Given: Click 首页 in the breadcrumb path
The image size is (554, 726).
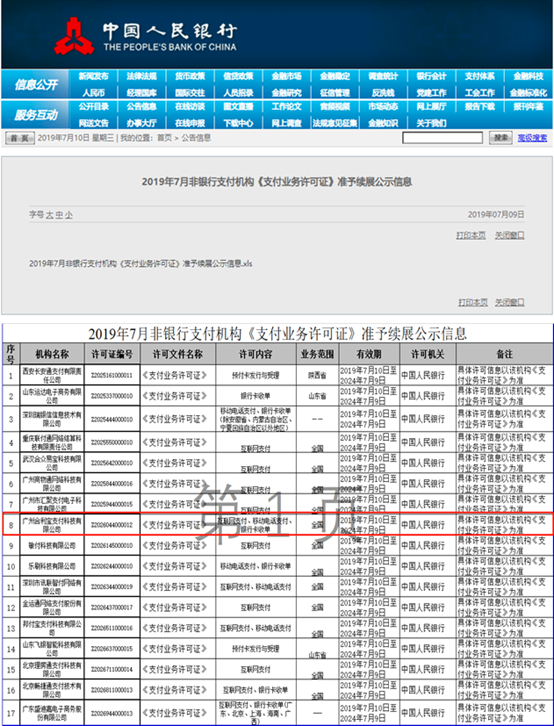Looking at the screenshot, I should 164,138.
